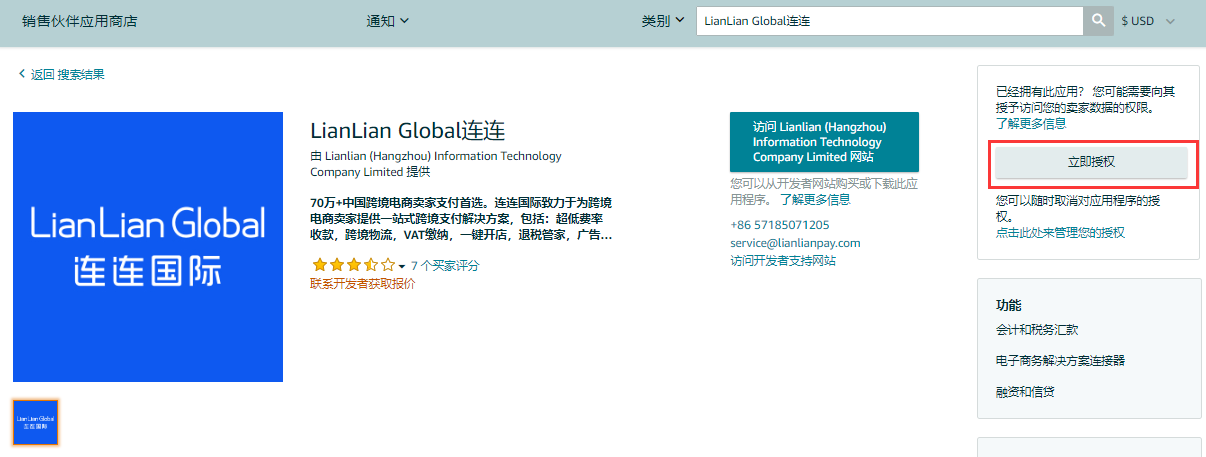Open the $ USD currency selector
This screenshot has height=457, width=1206.
(x=1148, y=21)
